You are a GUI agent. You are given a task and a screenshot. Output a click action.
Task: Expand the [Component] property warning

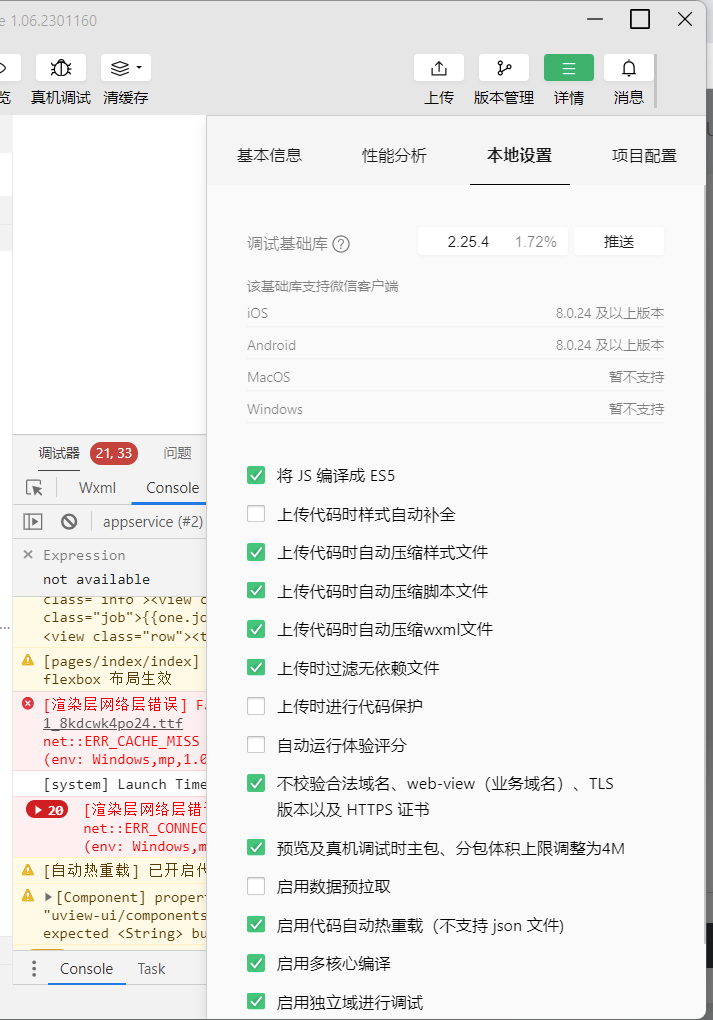(48, 897)
